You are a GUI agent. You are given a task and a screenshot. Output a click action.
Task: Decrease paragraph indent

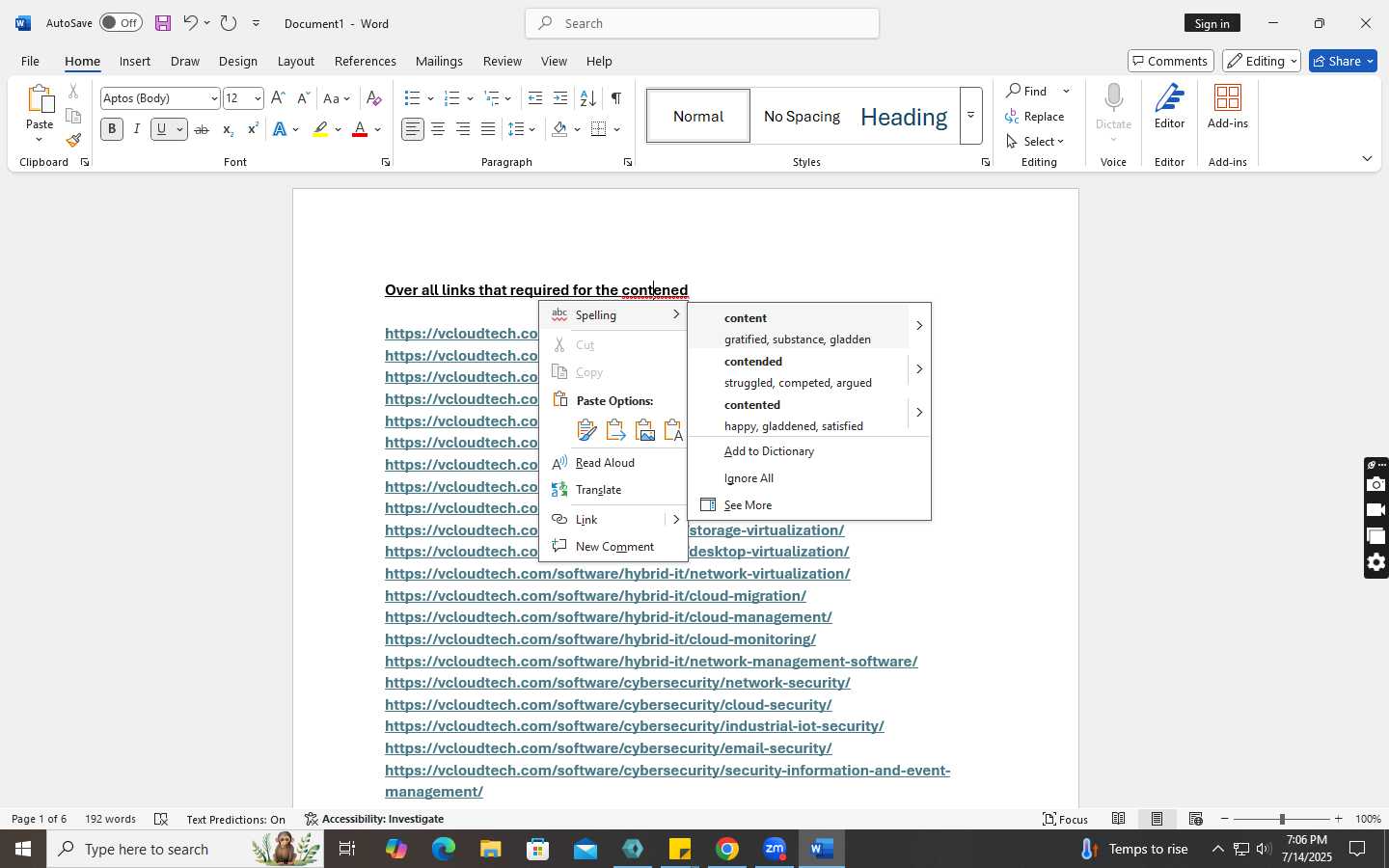[x=535, y=98]
